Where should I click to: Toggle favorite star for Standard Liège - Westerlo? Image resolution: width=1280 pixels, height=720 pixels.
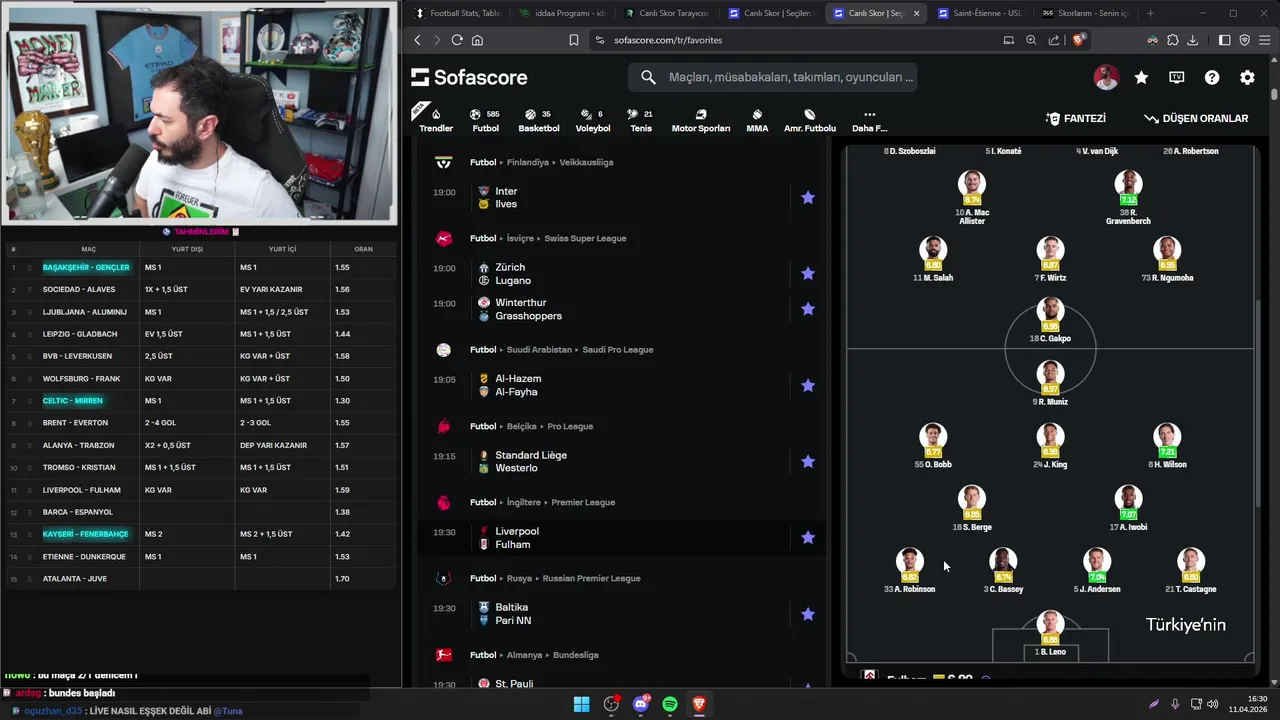click(808, 461)
